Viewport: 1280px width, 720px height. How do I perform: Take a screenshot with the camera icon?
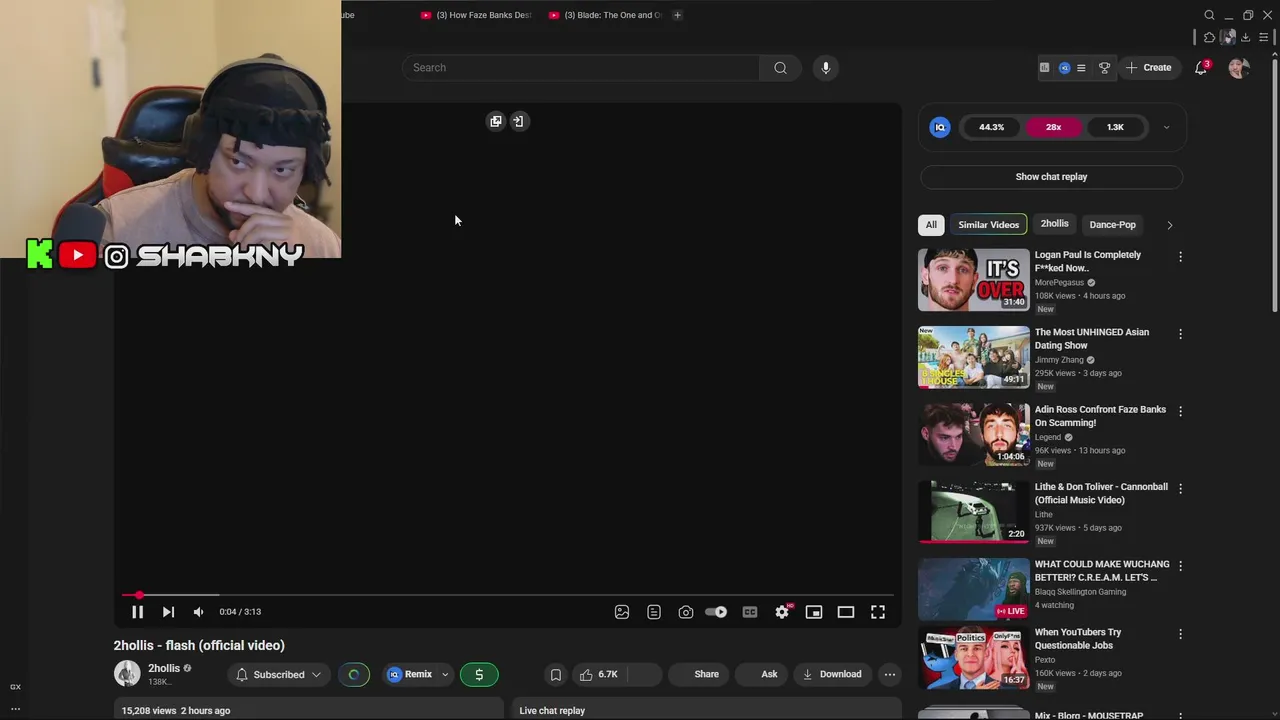pyautogui.click(x=686, y=612)
